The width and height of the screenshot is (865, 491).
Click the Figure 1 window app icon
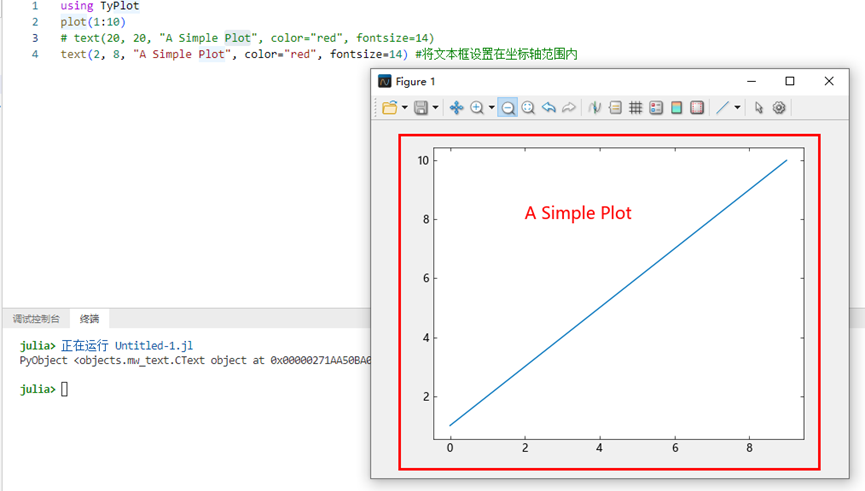[385, 82]
